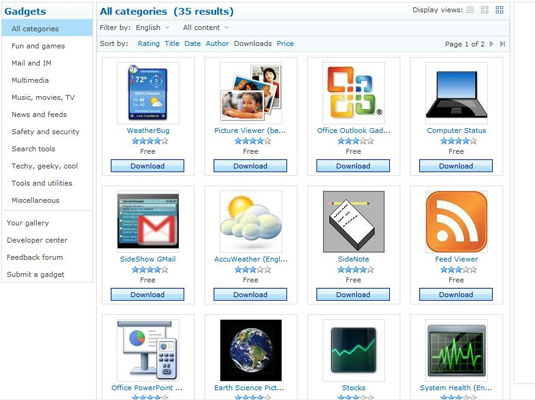Open the All content filter dropdown
This screenshot has width=535, height=400.
tap(206, 28)
